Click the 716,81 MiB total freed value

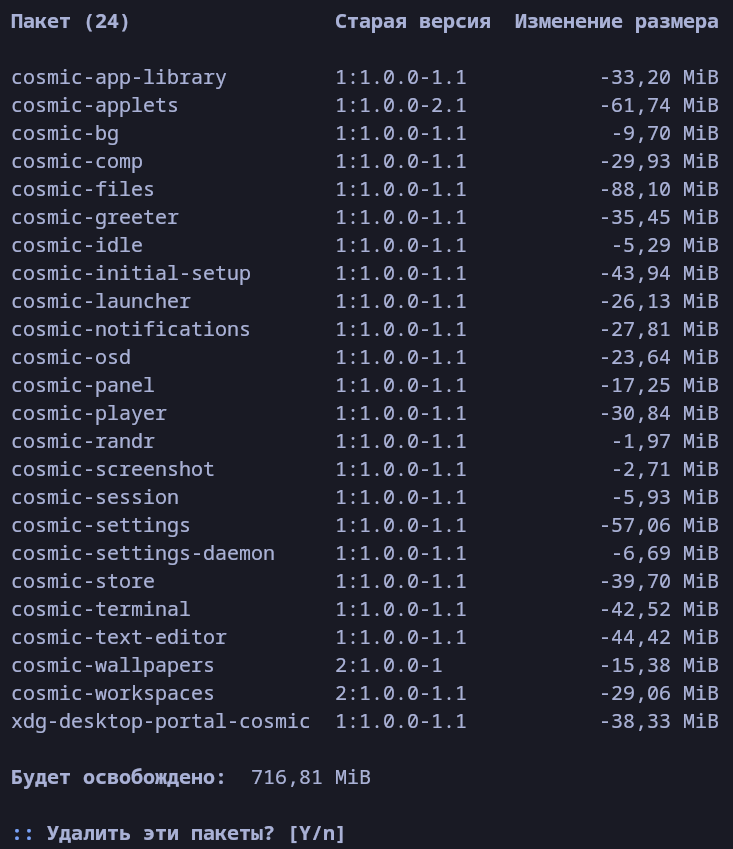(x=311, y=777)
